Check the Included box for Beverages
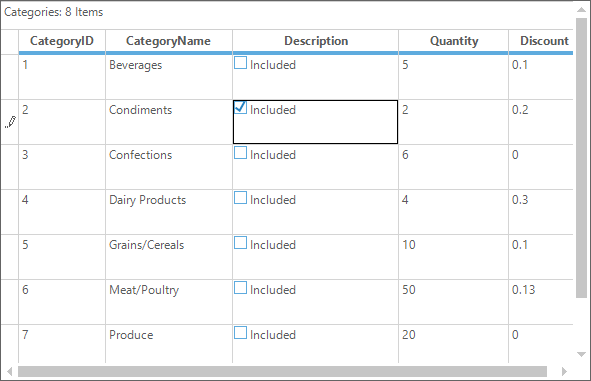The width and height of the screenshot is (591, 381). [240, 63]
